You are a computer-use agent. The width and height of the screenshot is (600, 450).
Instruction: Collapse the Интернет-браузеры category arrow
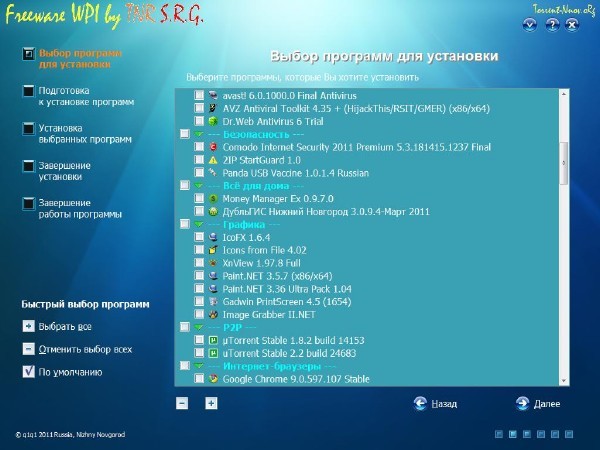click(x=199, y=366)
